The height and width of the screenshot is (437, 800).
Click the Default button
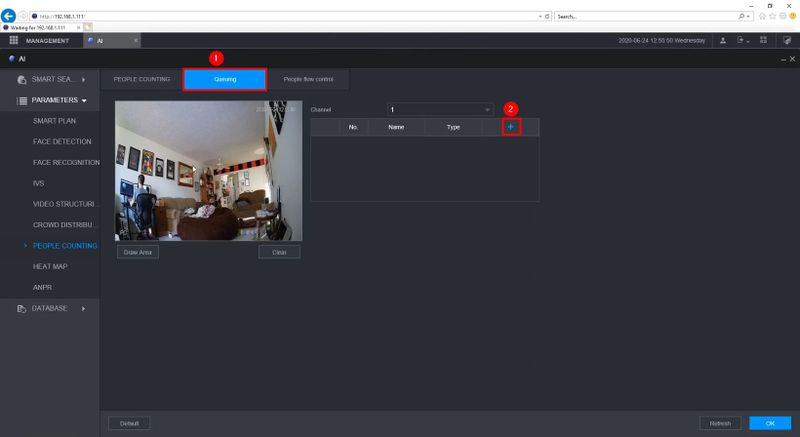(129, 423)
